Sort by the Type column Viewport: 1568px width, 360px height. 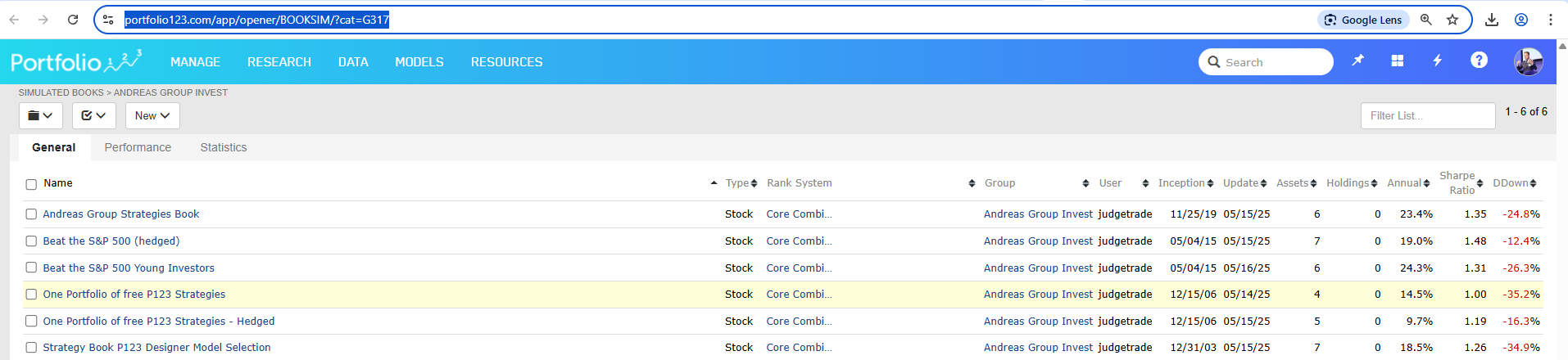tap(741, 183)
